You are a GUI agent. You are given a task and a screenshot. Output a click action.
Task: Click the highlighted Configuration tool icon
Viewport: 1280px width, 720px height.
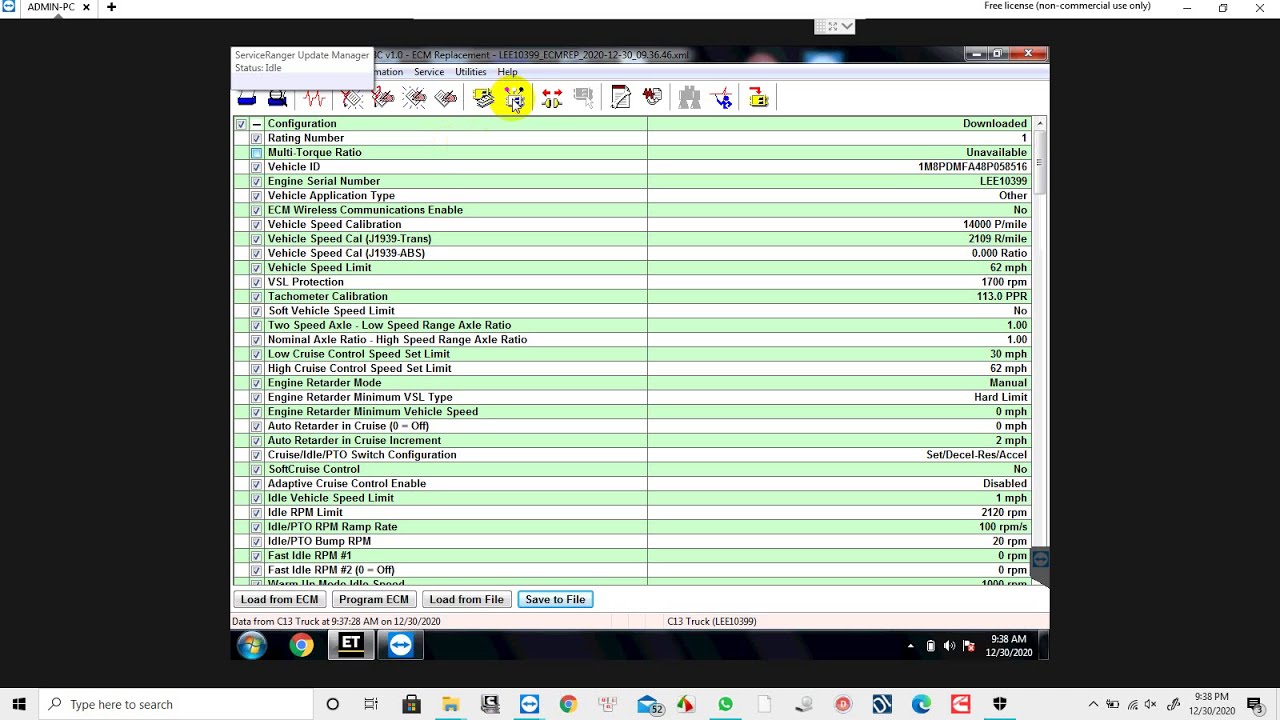[x=514, y=98]
